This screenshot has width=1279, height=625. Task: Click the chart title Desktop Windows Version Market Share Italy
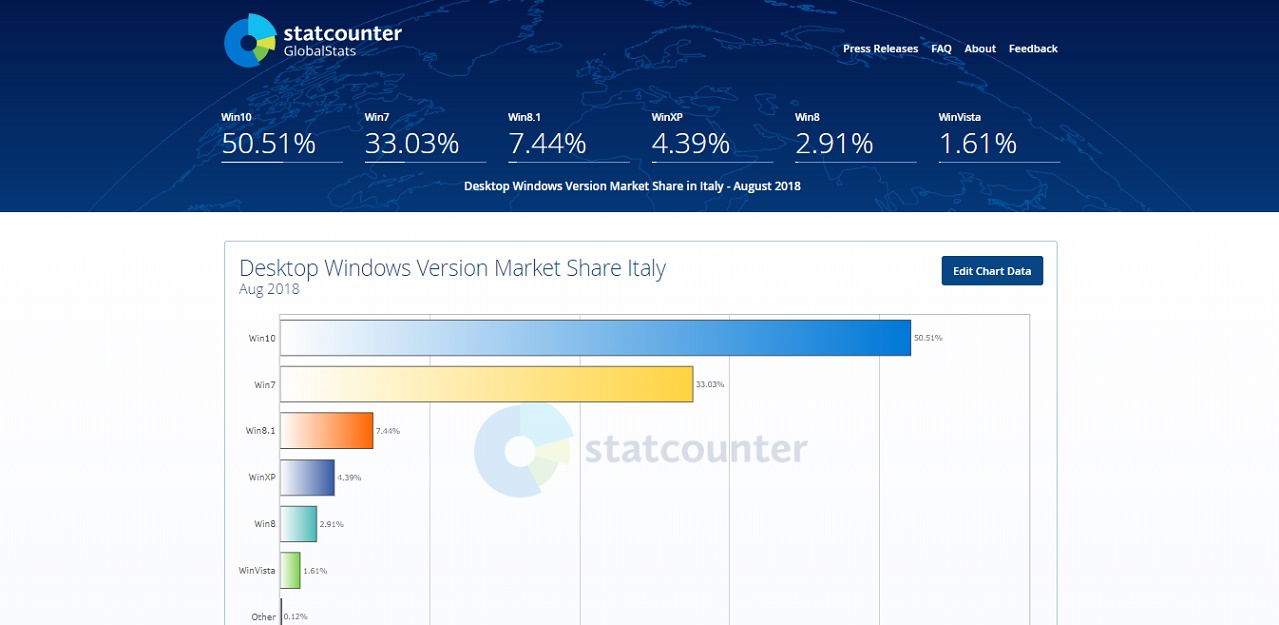pyautogui.click(x=452, y=268)
